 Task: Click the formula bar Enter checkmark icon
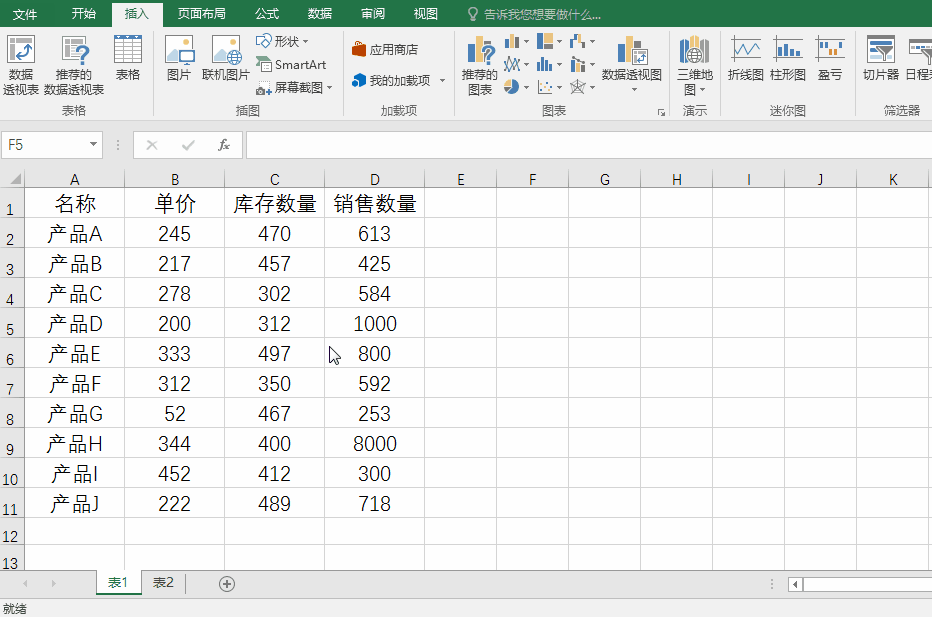pyautogui.click(x=188, y=145)
